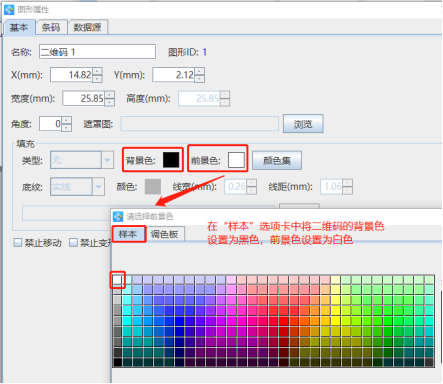Select the 样本 tab
This screenshot has width=443, height=384.
[128, 234]
